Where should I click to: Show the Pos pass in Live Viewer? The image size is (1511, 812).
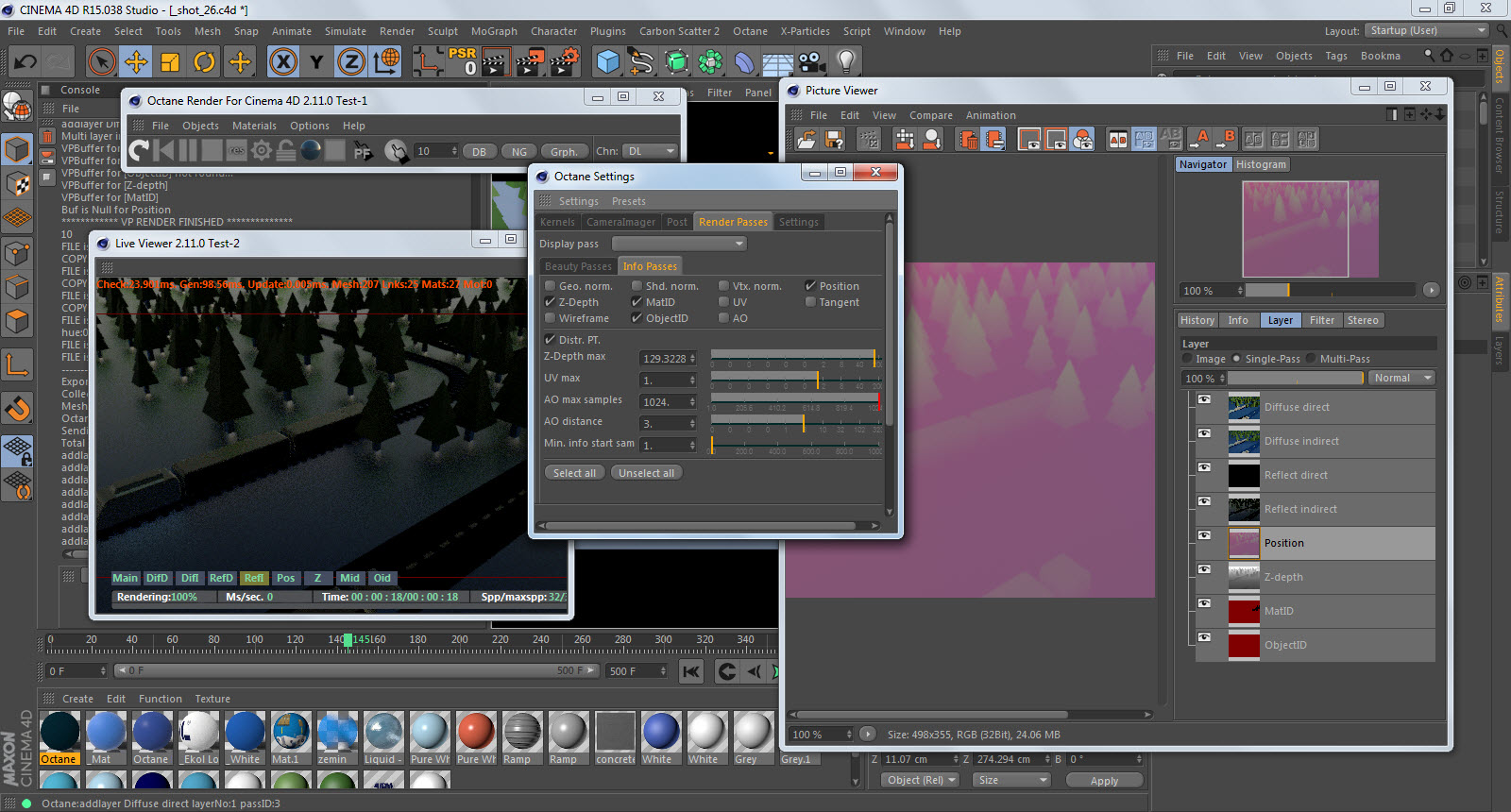point(285,578)
